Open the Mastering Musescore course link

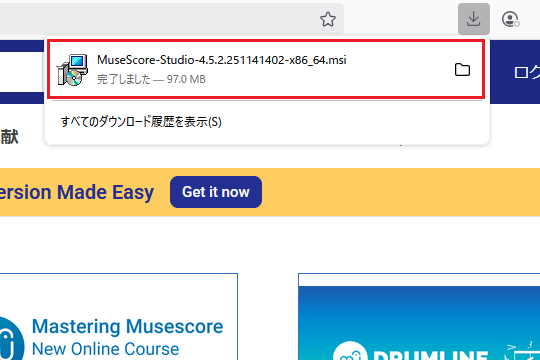tap(127, 326)
